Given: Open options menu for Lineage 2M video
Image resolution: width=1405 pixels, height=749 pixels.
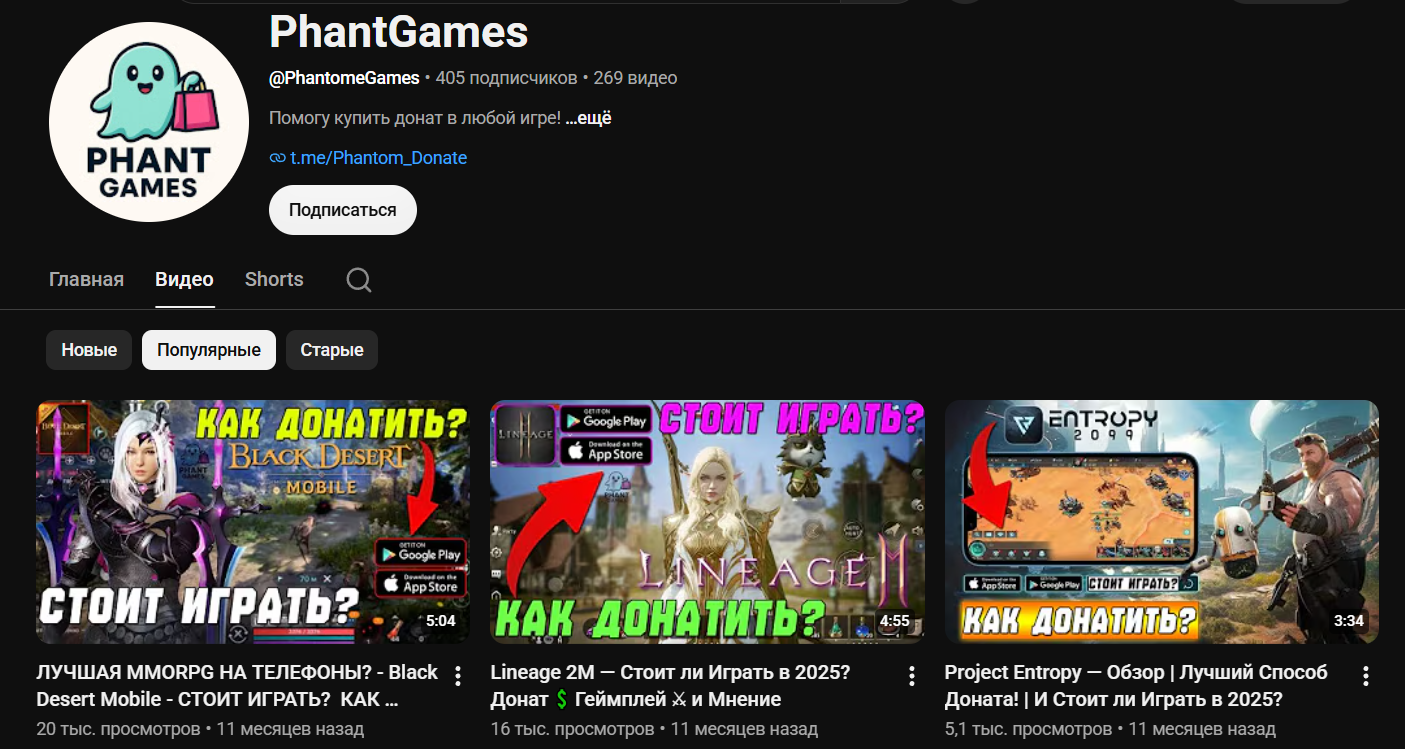Looking at the screenshot, I should tap(912, 676).
